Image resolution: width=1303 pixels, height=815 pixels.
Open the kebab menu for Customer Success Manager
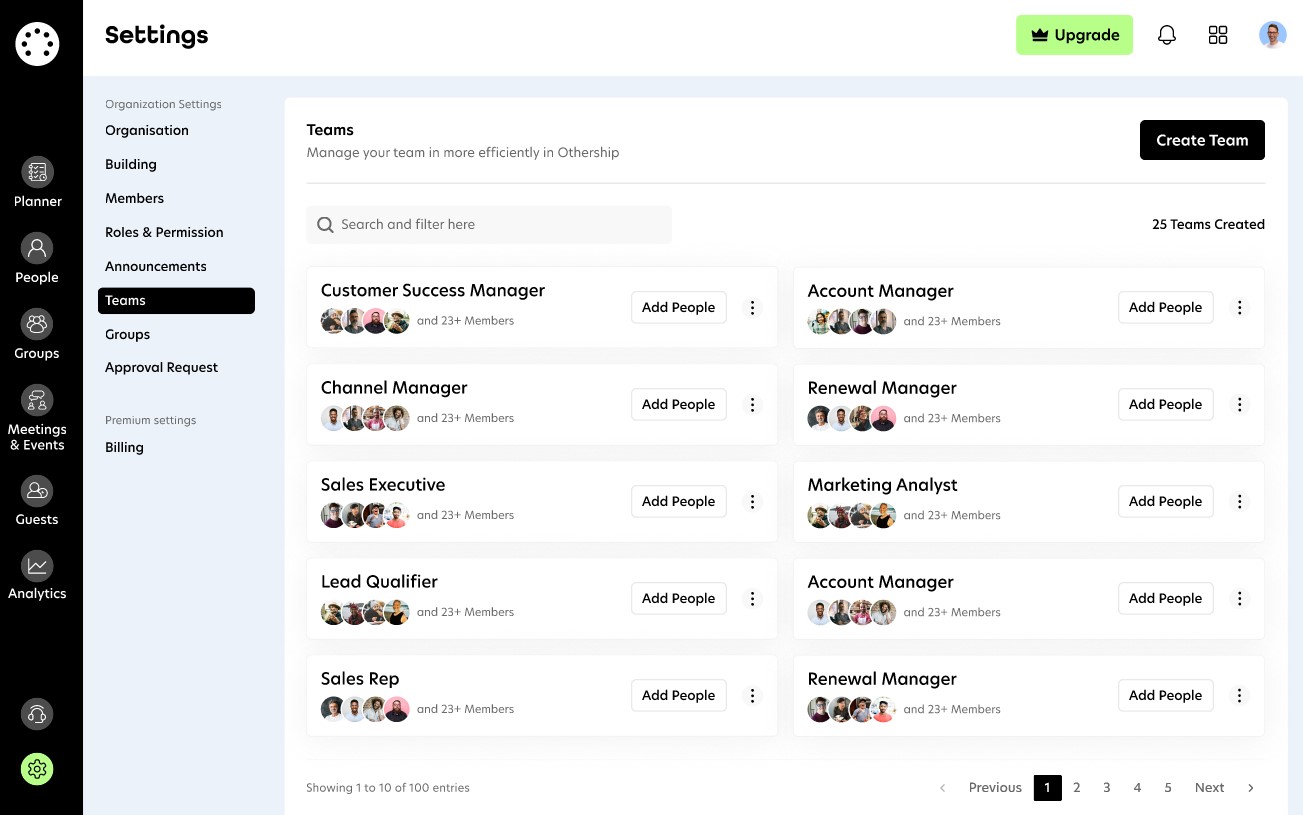tap(753, 307)
